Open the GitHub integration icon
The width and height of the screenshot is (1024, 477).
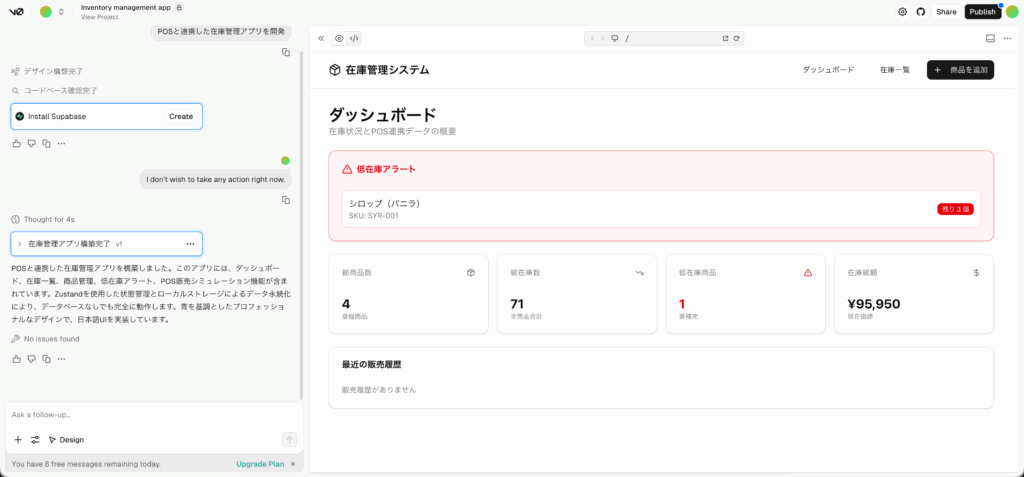pyautogui.click(x=921, y=12)
